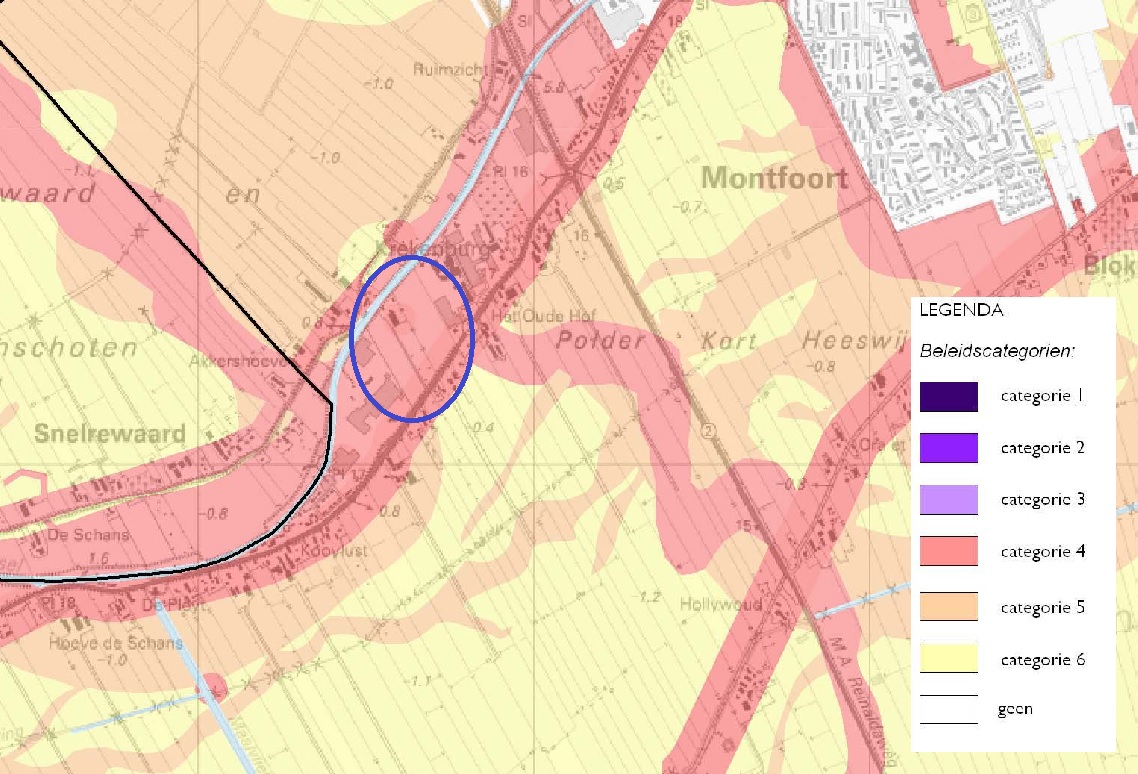Click inside the blue ellipse marker

[x=412, y=339]
